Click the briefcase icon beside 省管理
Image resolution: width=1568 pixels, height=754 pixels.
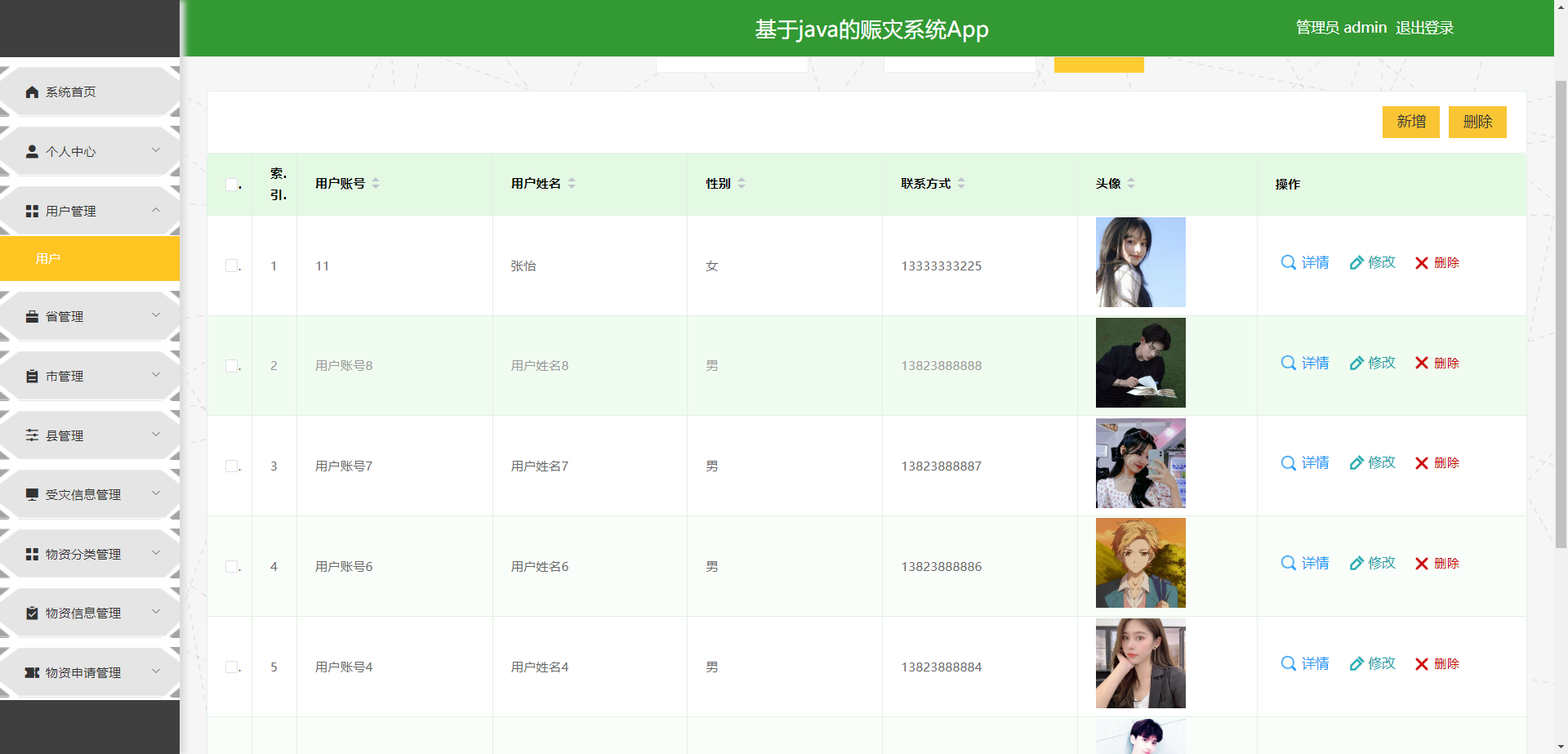pos(32,317)
